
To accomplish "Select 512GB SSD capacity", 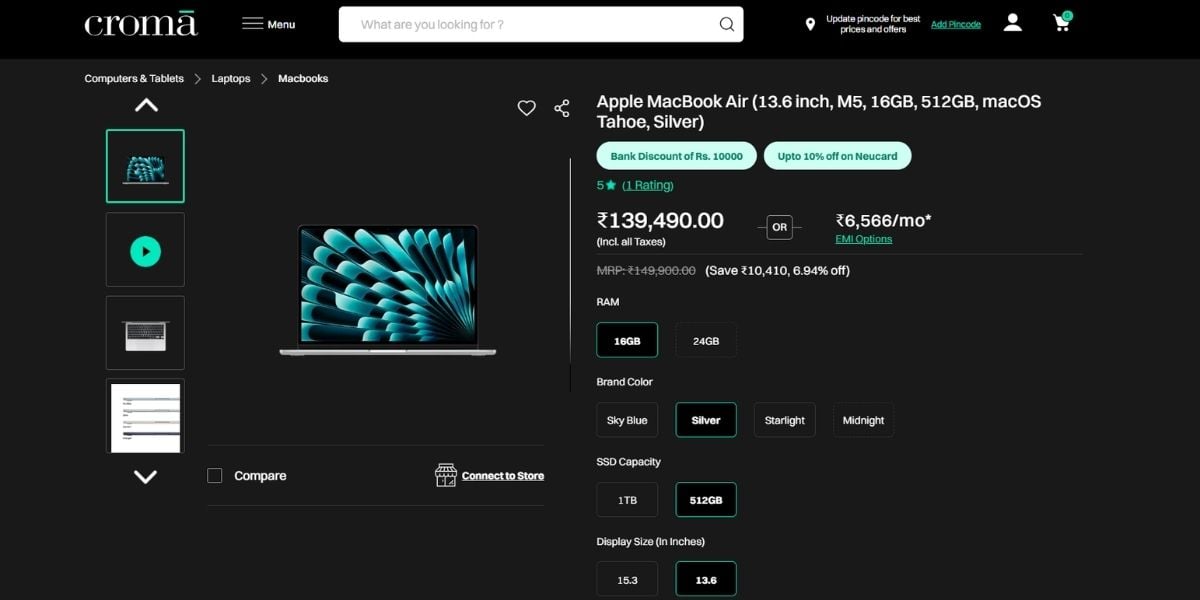I will (x=706, y=500).
